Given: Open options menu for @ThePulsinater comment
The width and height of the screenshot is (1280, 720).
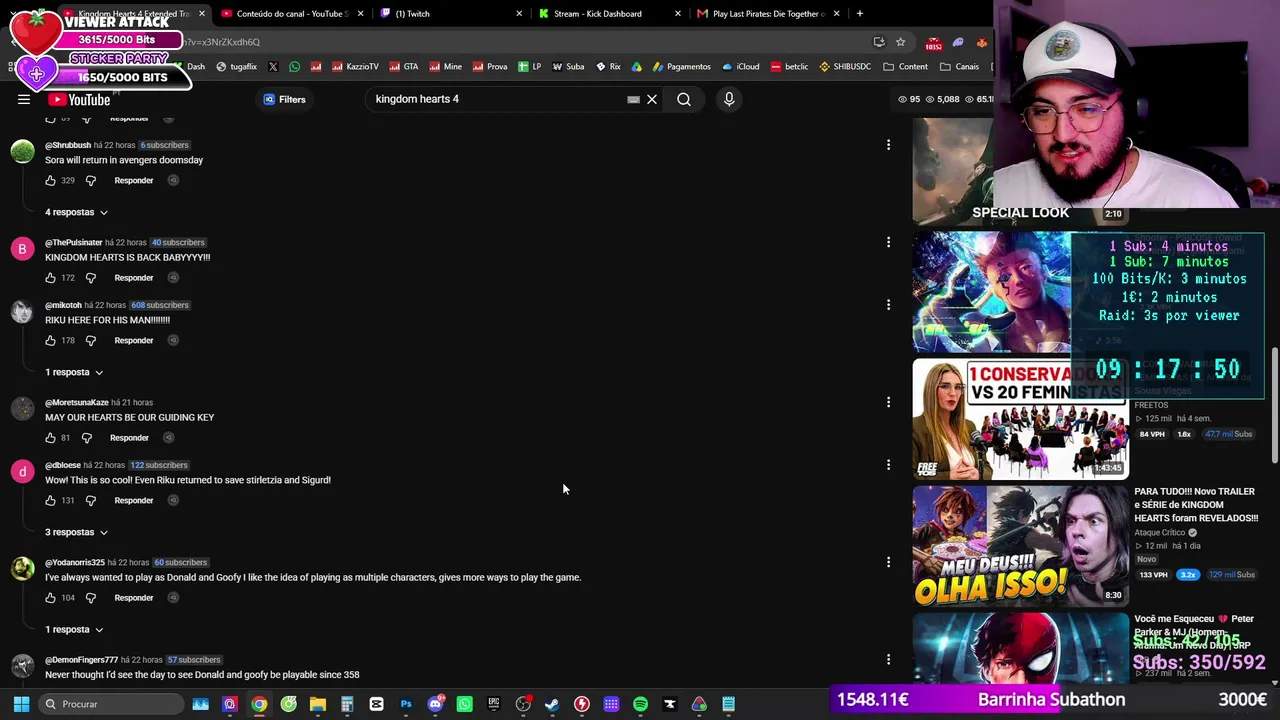Looking at the screenshot, I should click(x=888, y=242).
